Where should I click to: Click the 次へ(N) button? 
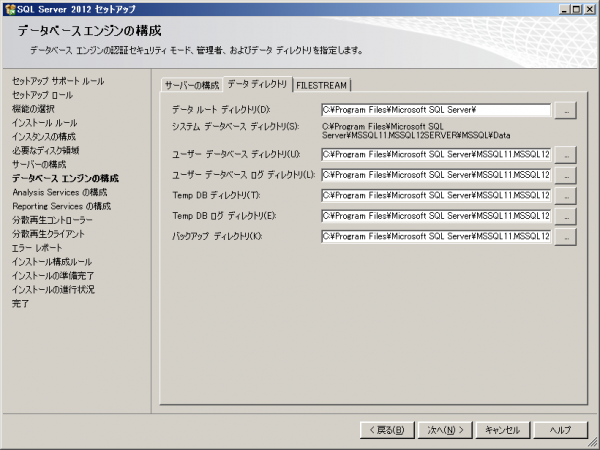(443, 429)
